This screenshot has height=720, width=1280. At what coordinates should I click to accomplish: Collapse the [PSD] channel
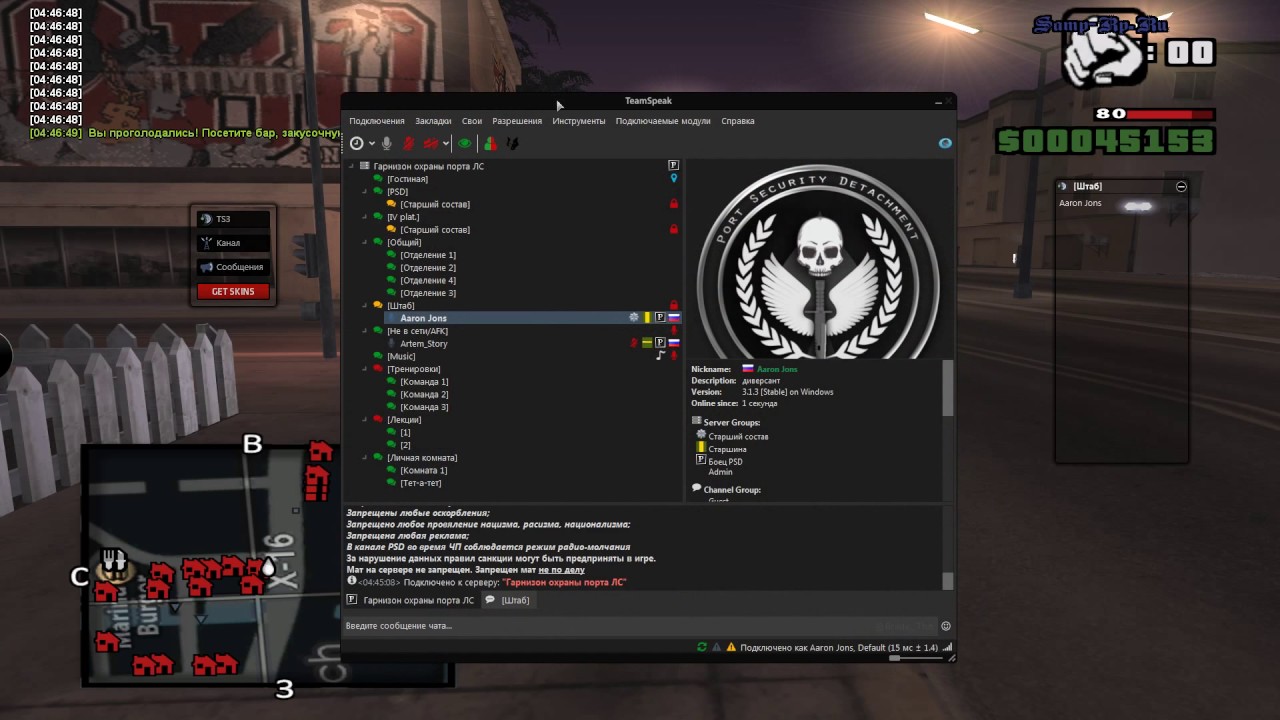point(365,191)
